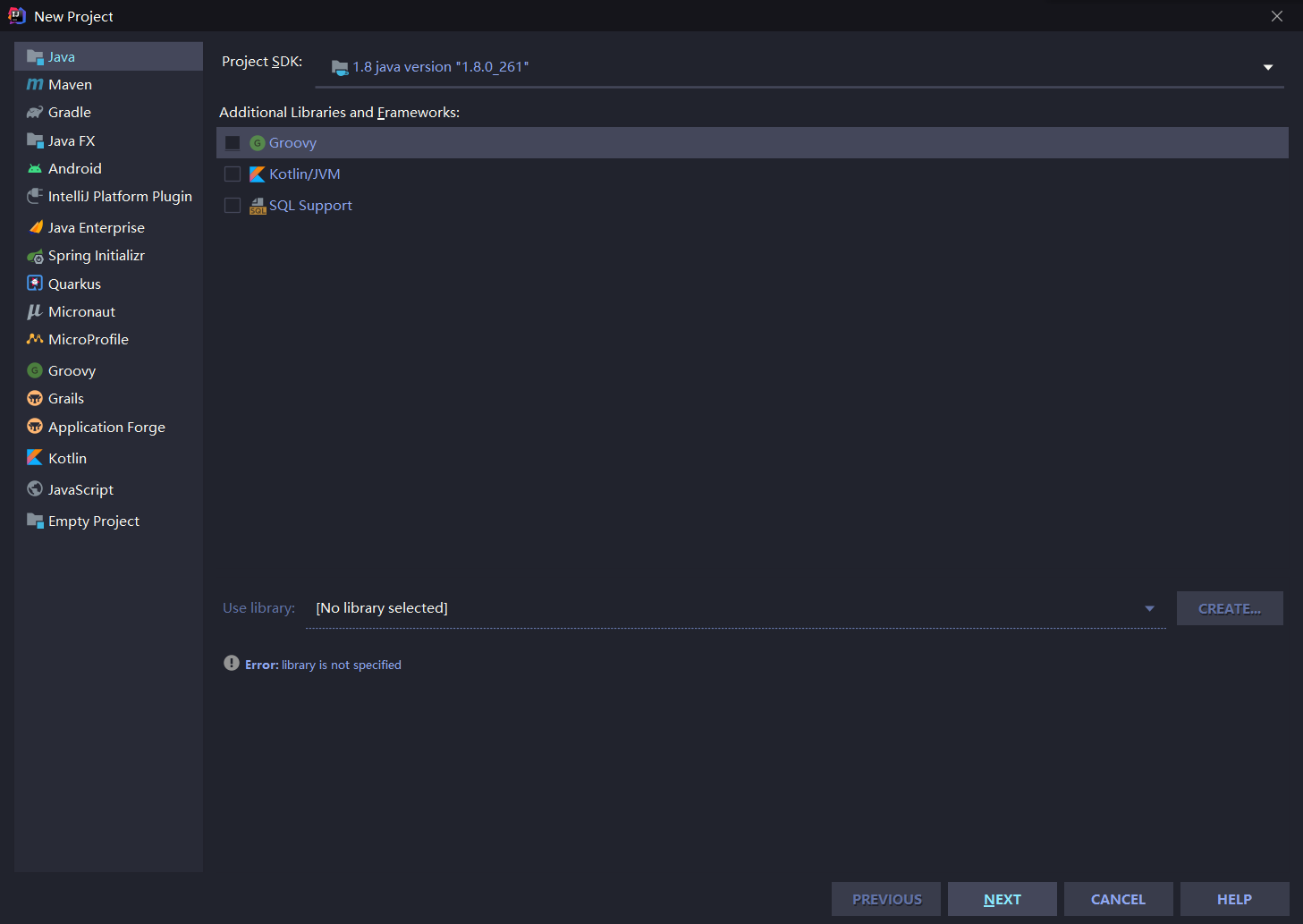Select Java in the project type list
This screenshot has width=1303, height=924.
(109, 56)
